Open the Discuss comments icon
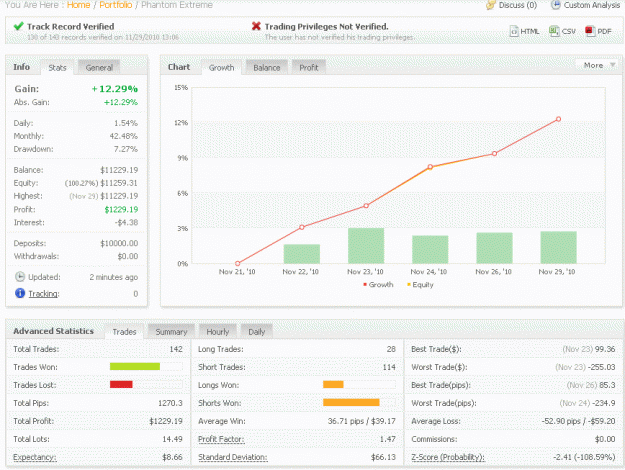The image size is (625, 470). point(490,5)
